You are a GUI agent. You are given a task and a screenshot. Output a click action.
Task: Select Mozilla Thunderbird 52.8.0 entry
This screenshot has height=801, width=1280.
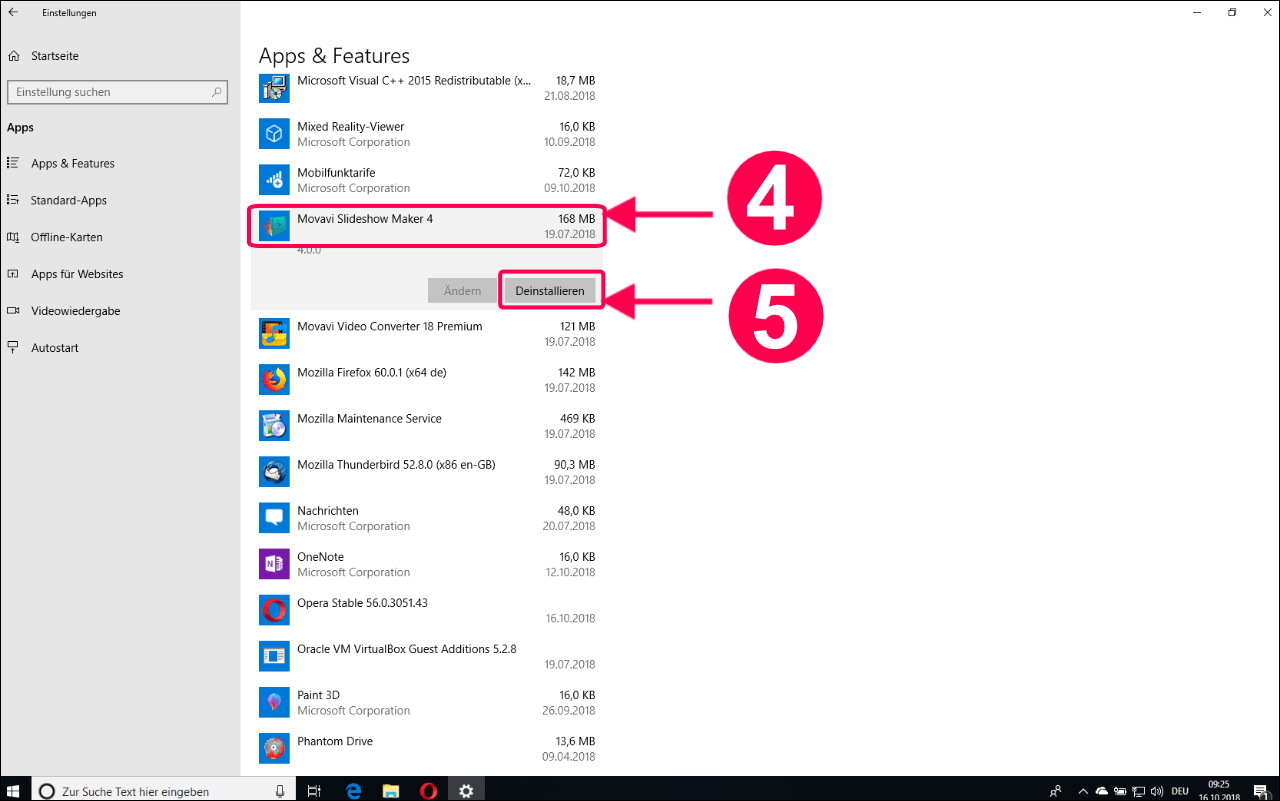pyautogui.click(x=427, y=472)
